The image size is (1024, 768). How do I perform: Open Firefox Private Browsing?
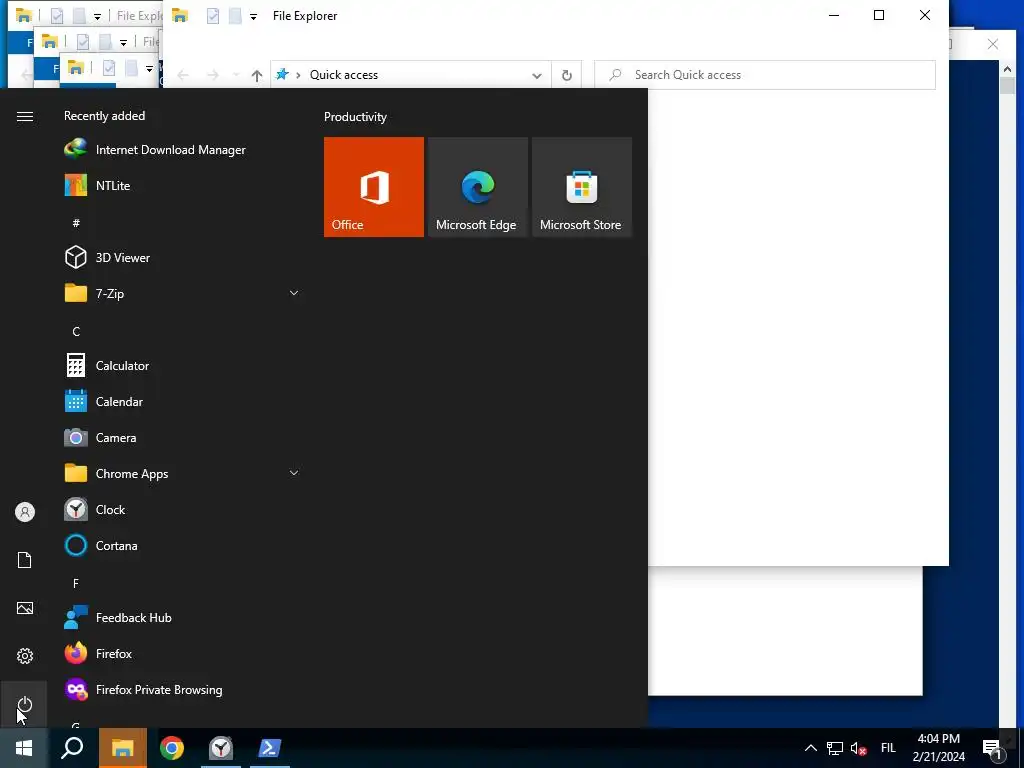click(x=144, y=690)
